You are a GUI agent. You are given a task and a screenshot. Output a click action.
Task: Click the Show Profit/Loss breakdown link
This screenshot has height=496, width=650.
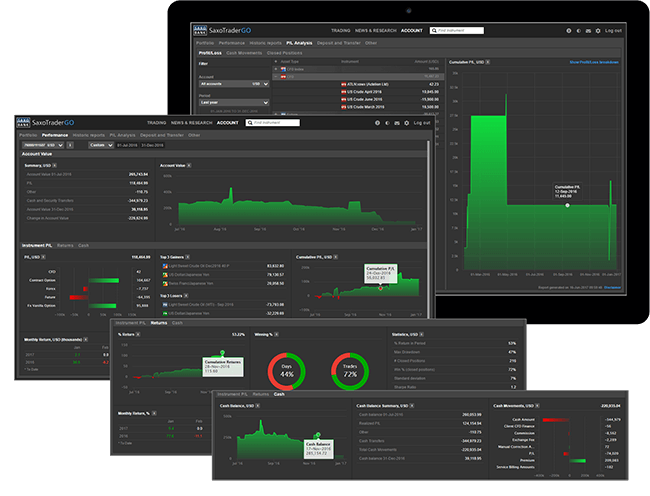point(594,62)
